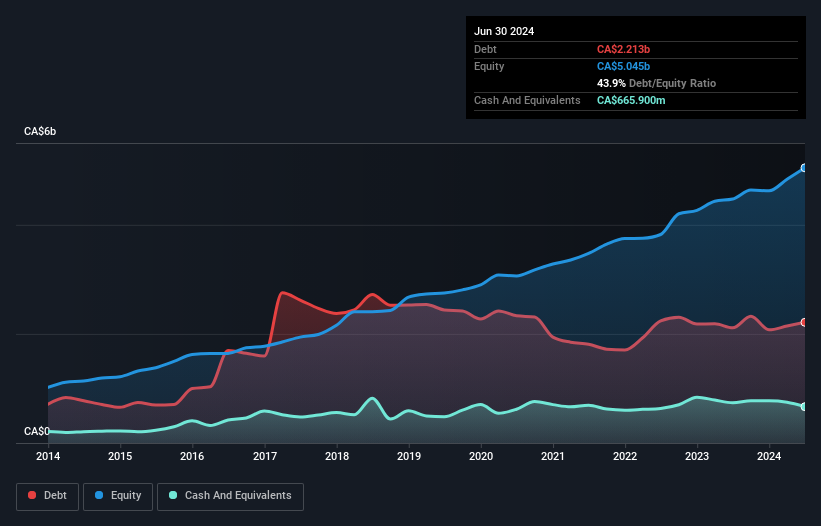Screen dimensions: 821x526
Task: Click the Jun 30 2024 tooltip date
Action: point(504,31)
